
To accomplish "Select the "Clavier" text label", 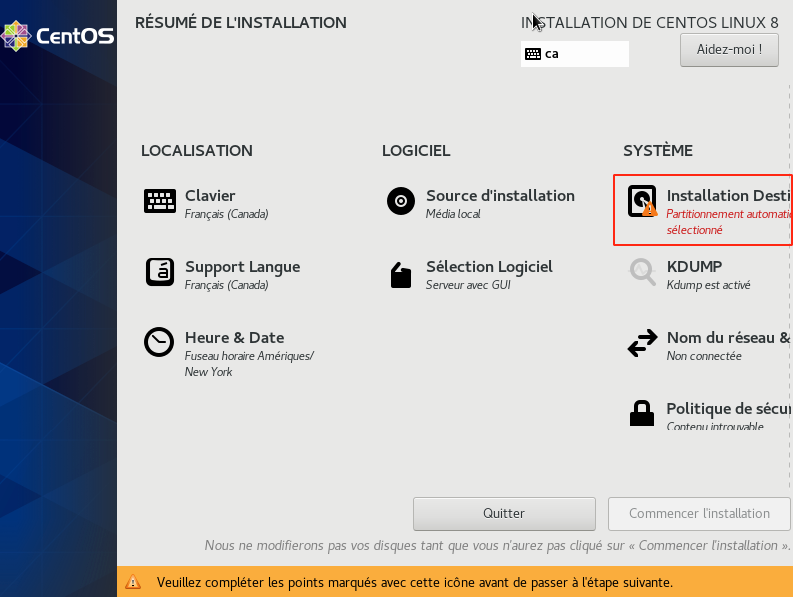I will point(210,196).
